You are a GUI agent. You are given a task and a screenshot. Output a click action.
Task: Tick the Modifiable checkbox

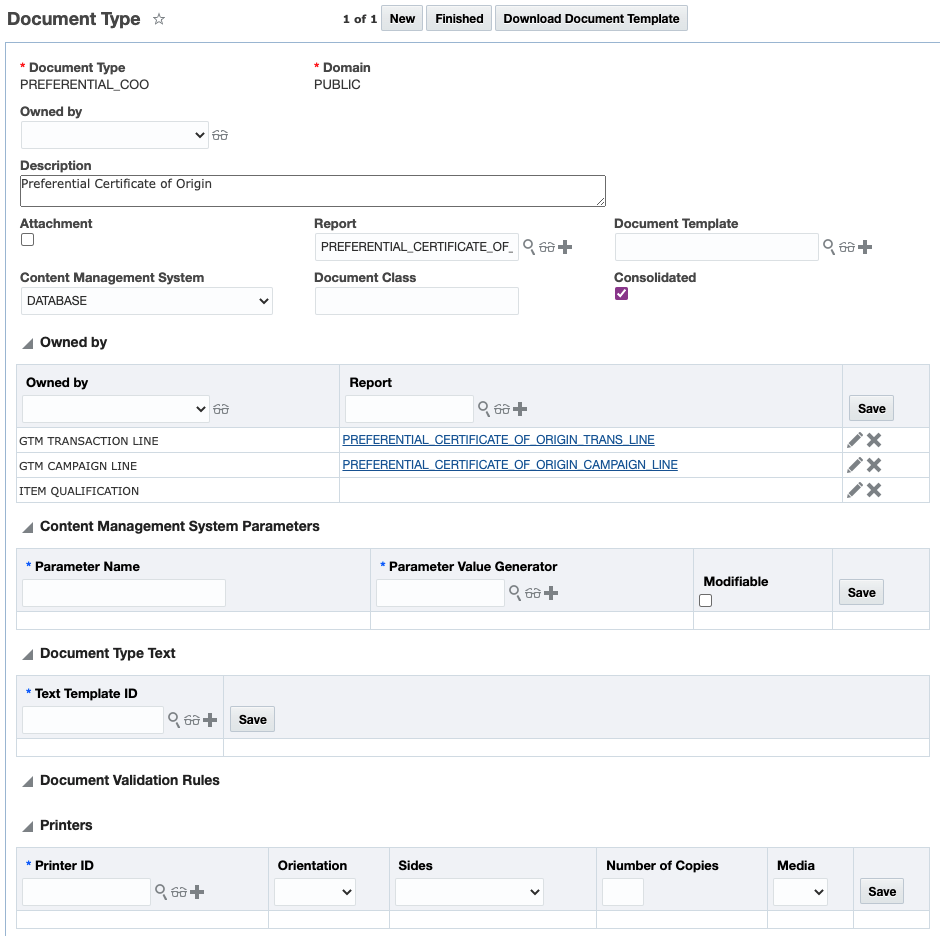click(706, 600)
